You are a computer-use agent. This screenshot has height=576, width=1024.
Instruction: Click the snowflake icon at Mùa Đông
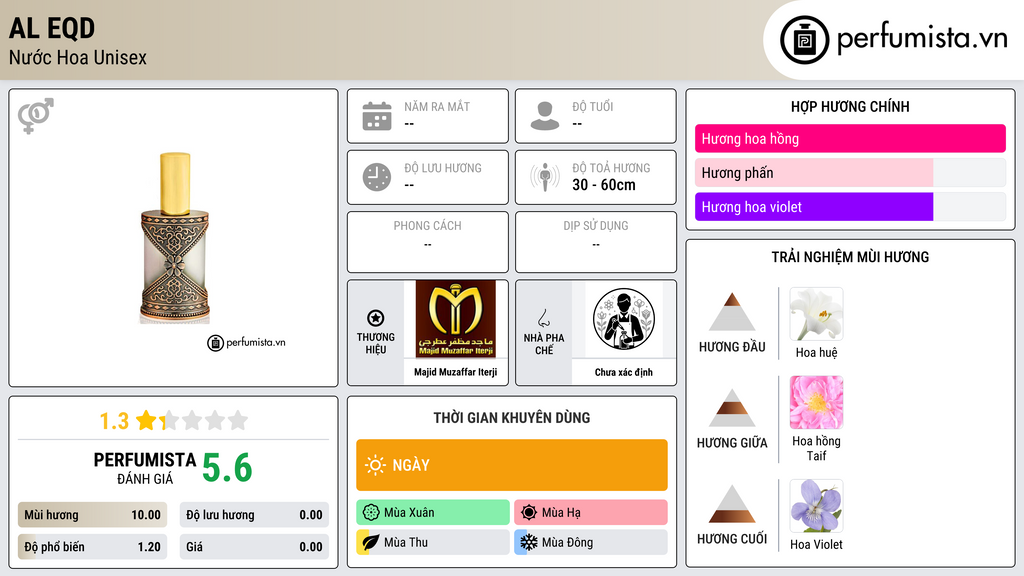click(529, 542)
